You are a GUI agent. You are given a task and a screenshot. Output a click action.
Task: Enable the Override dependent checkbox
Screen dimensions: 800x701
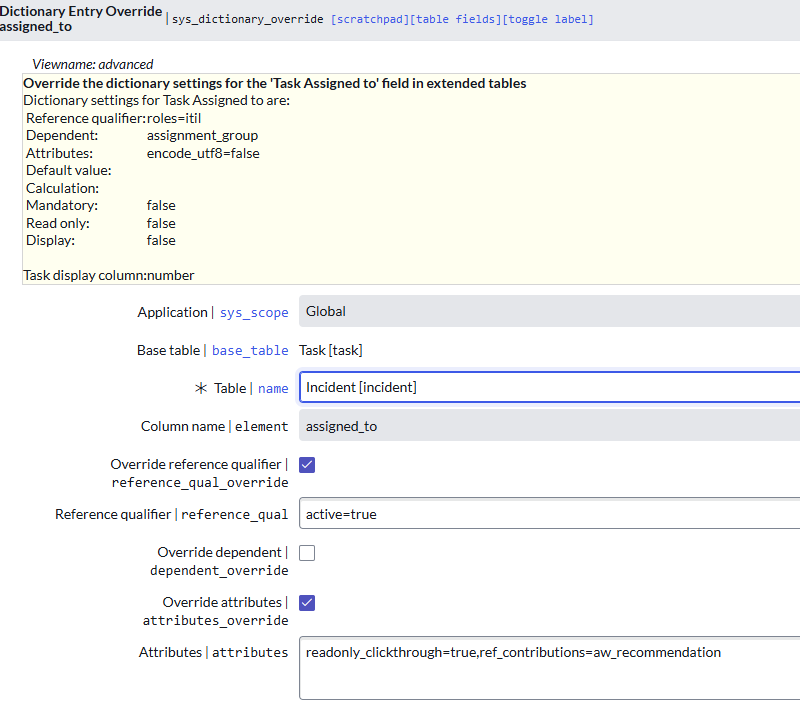coord(307,552)
